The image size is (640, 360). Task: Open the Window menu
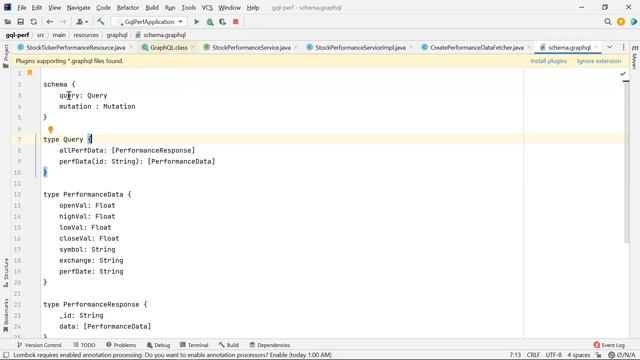pos(229,7)
